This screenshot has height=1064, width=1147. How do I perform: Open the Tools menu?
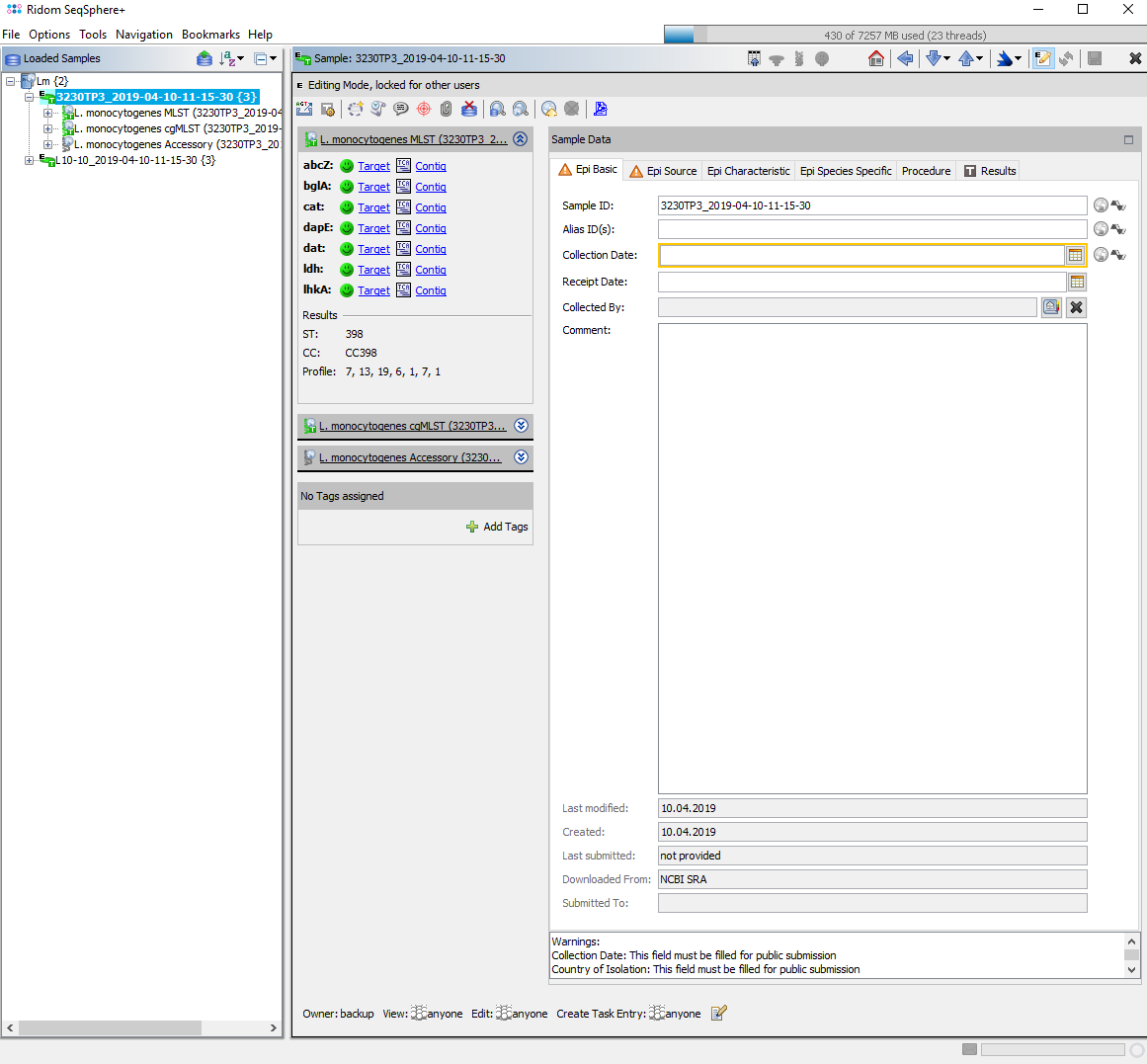[x=93, y=35]
